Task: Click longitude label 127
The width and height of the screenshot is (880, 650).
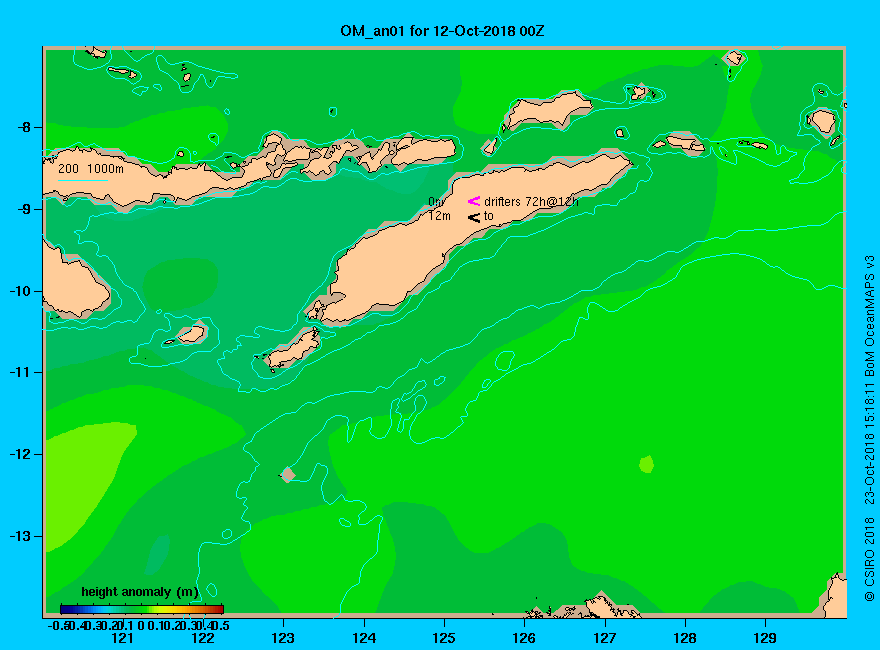Action: pyautogui.click(x=604, y=638)
